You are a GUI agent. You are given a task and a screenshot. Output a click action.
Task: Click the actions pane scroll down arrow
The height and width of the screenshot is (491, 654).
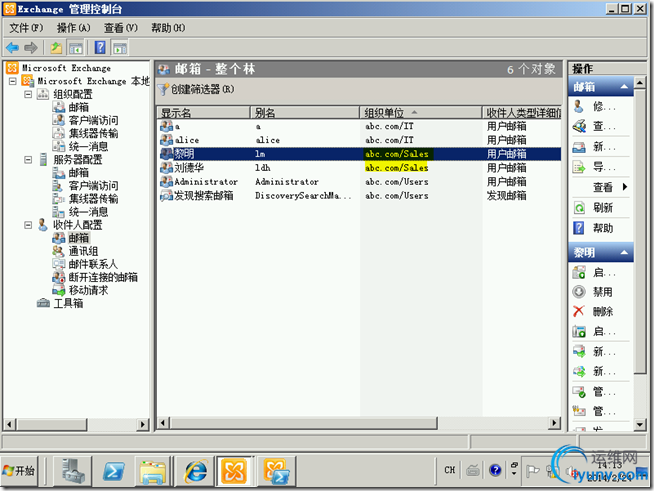click(640, 425)
